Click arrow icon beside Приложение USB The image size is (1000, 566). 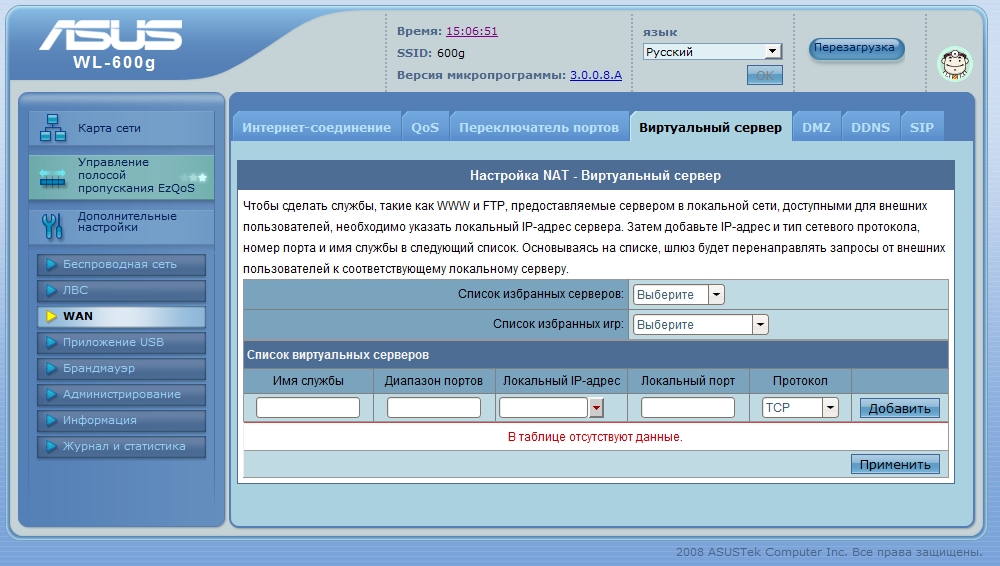(x=52, y=343)
